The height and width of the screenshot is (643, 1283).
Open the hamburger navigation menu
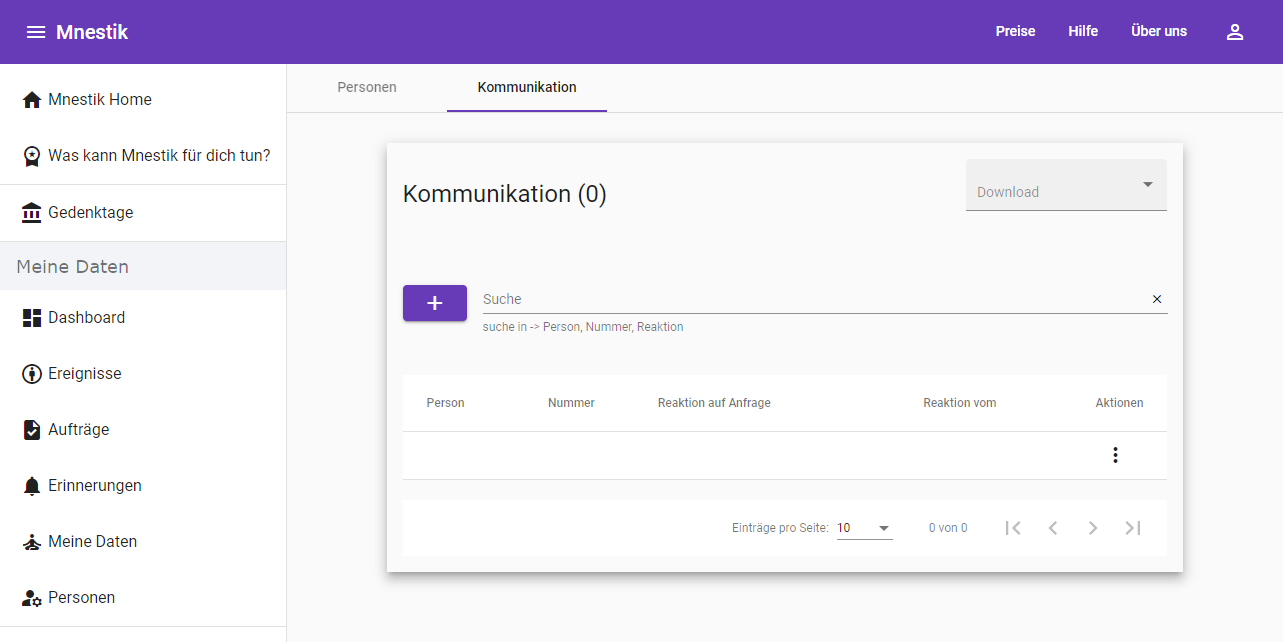[x=36, y=32]
